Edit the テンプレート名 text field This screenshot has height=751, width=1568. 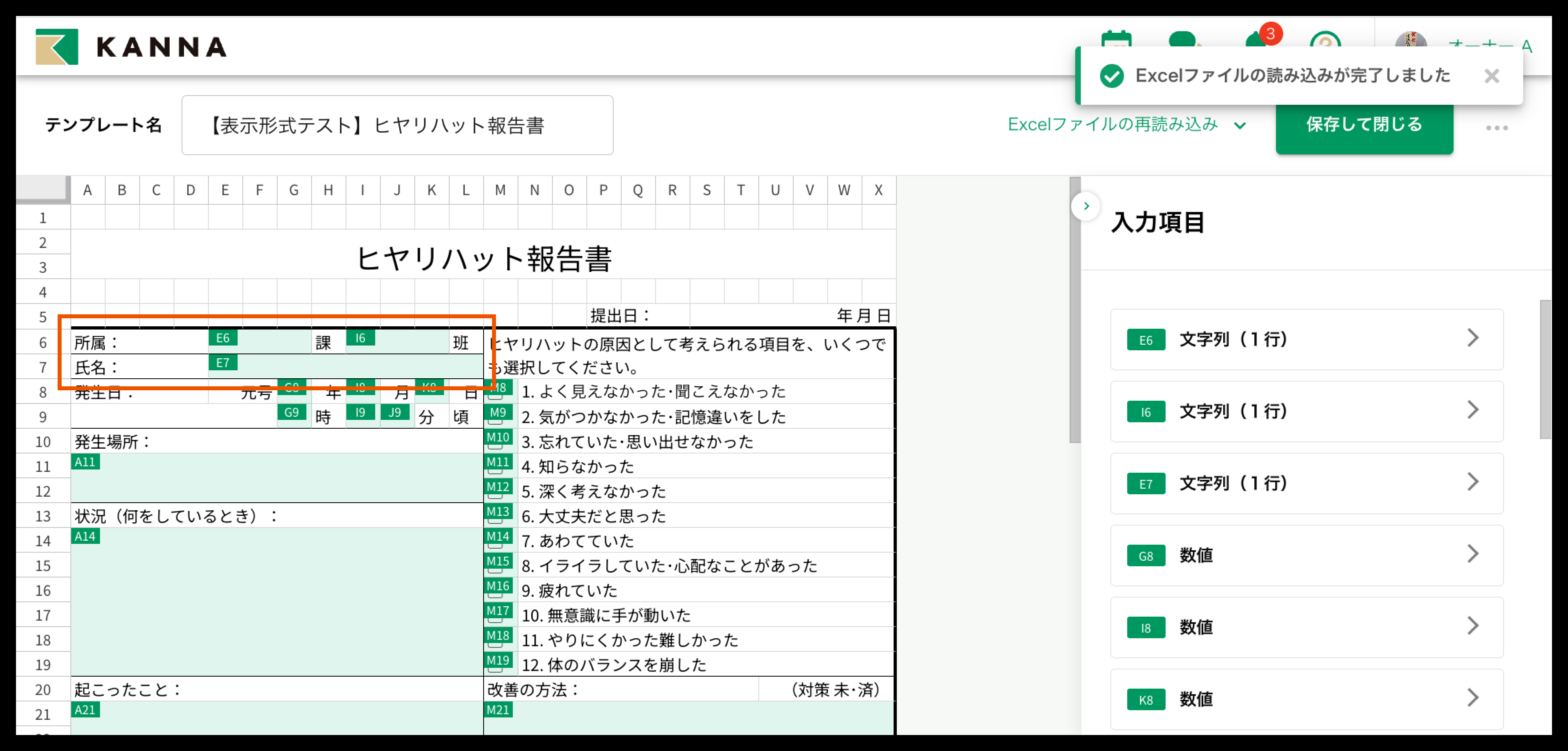point(397,126)
